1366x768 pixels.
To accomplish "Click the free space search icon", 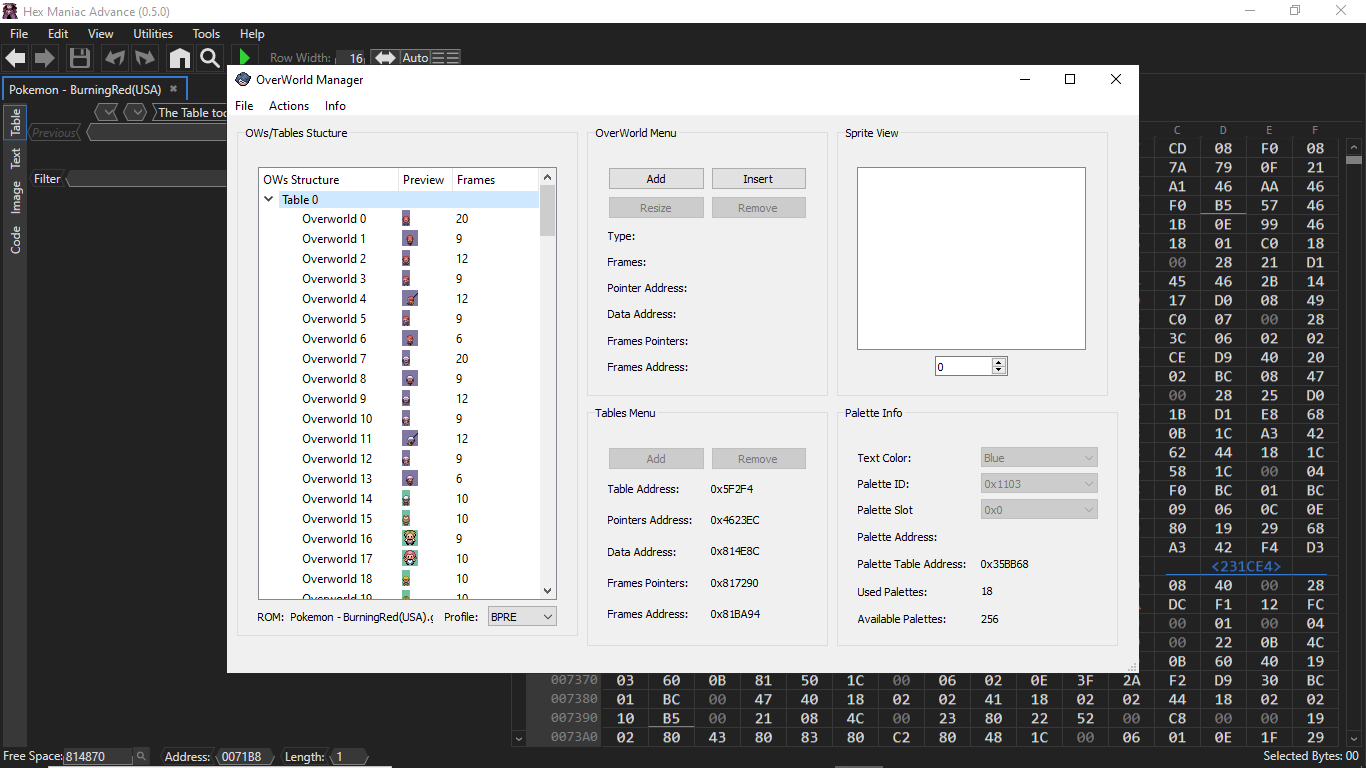I will pos(141,757).
